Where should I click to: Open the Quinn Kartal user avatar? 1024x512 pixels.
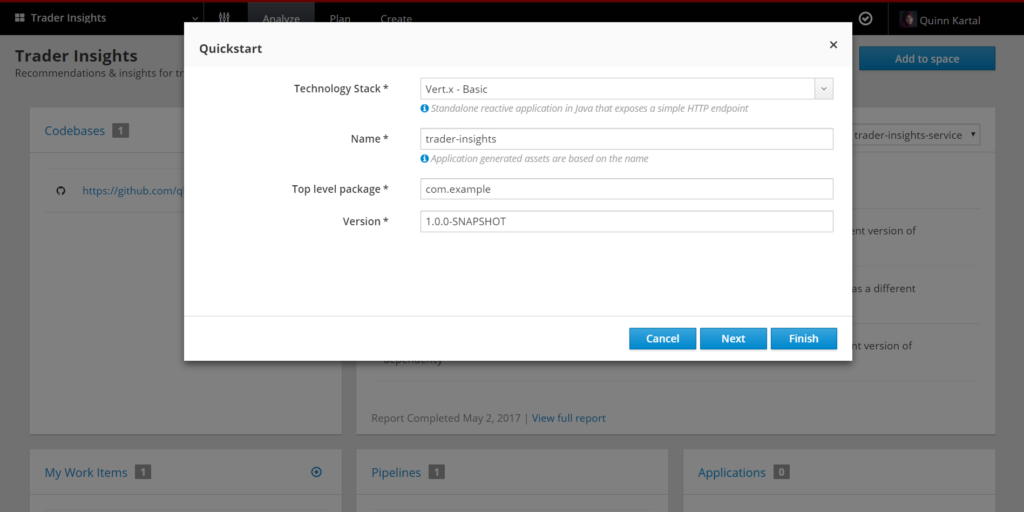click(x=909, y=19)
